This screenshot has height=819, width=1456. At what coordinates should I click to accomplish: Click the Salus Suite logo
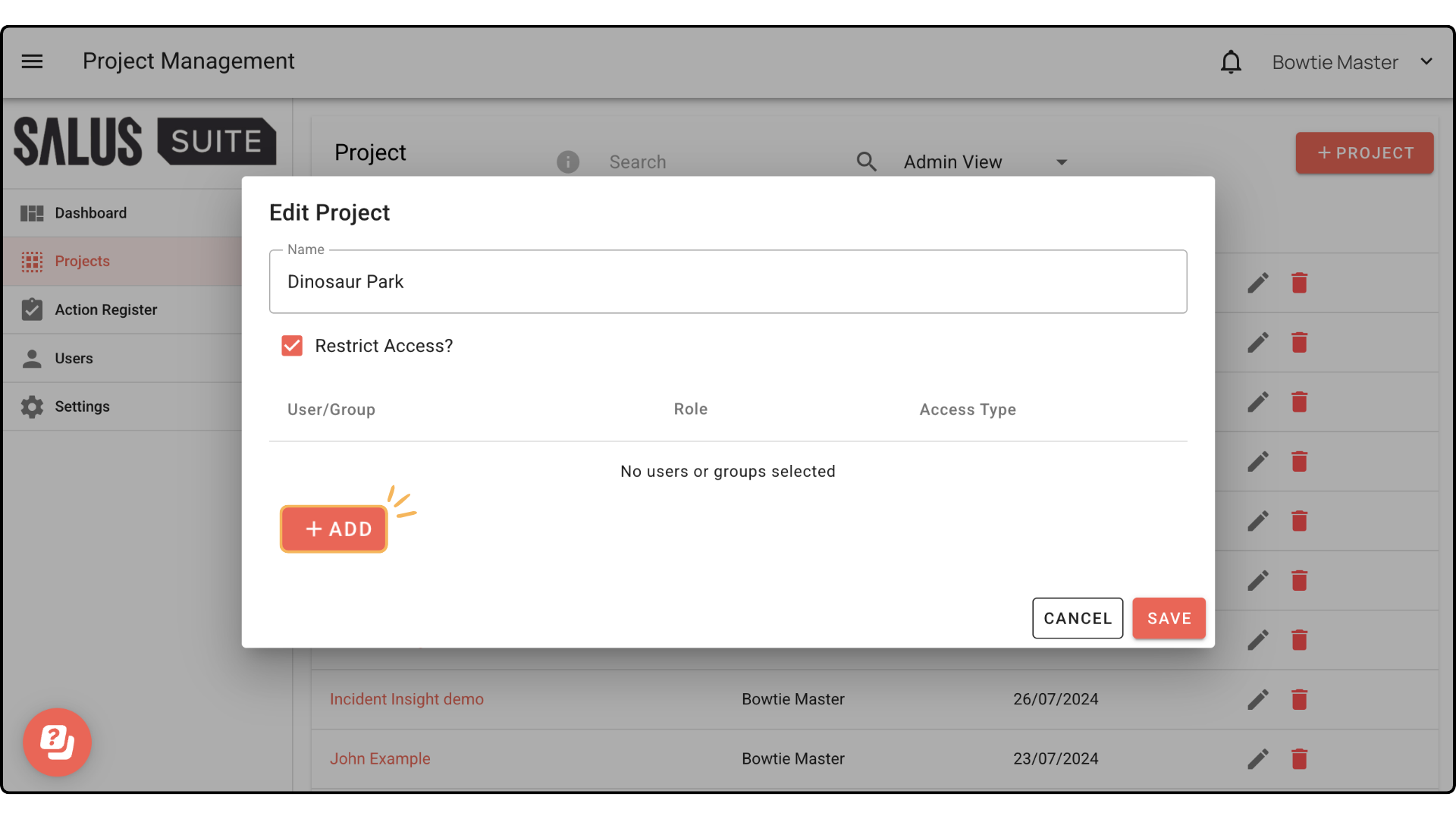coord(145,141)
